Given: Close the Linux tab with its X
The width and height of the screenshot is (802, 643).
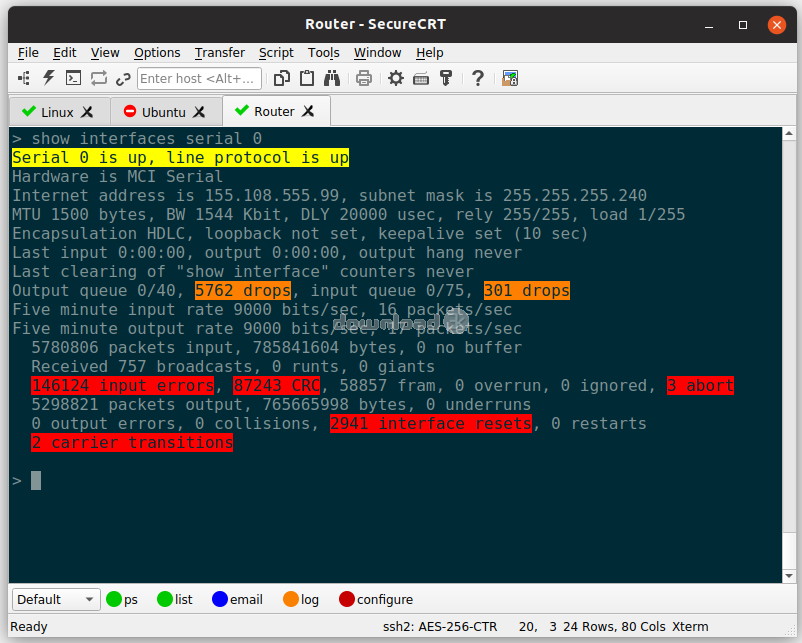Looking at the screenshot, I should click(87, 112).
